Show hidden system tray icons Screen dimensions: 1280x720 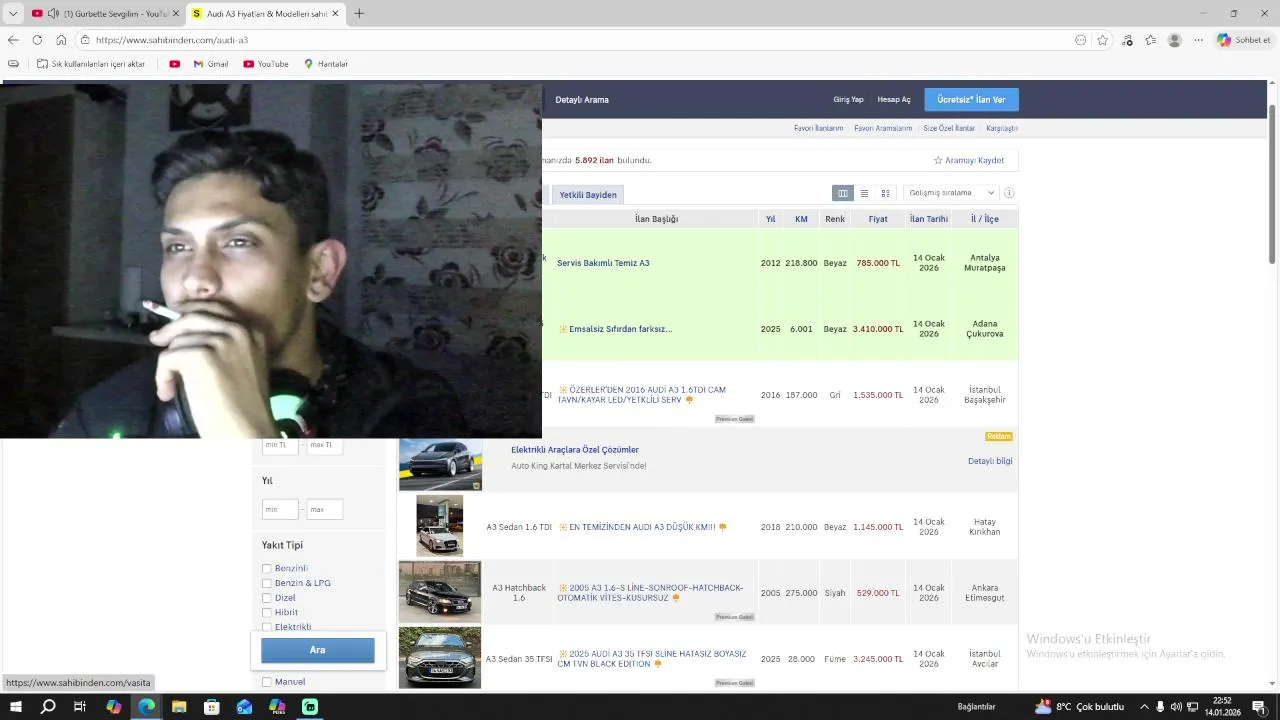1145,707
